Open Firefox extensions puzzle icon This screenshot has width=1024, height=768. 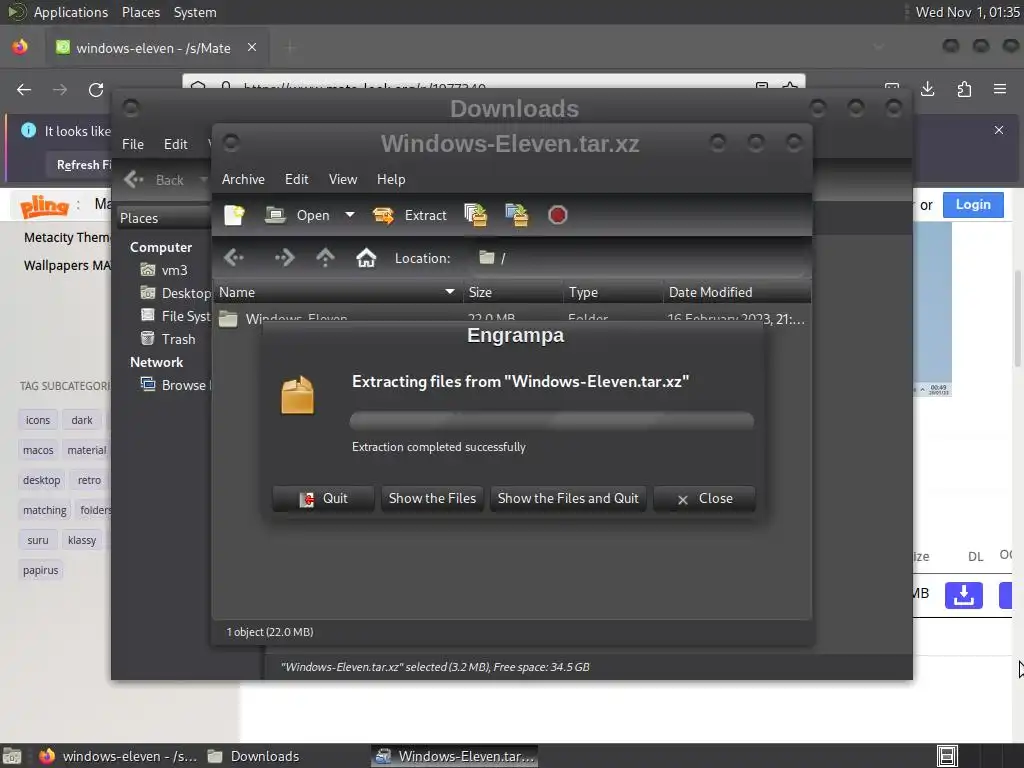pos(964,89)
